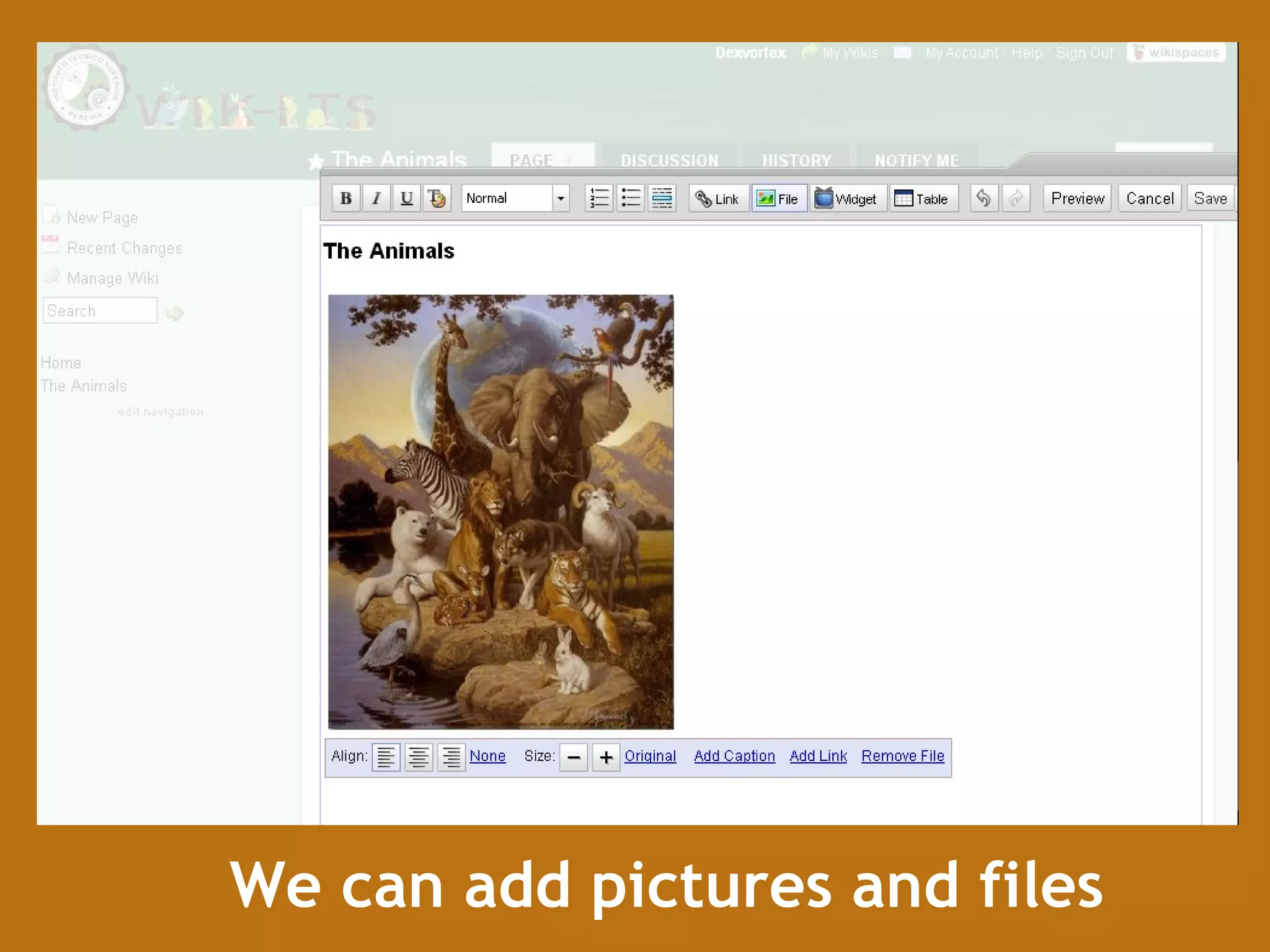1270x952 pixels.
Task: Open the text color and style tool
Action: tap(437, 198)
